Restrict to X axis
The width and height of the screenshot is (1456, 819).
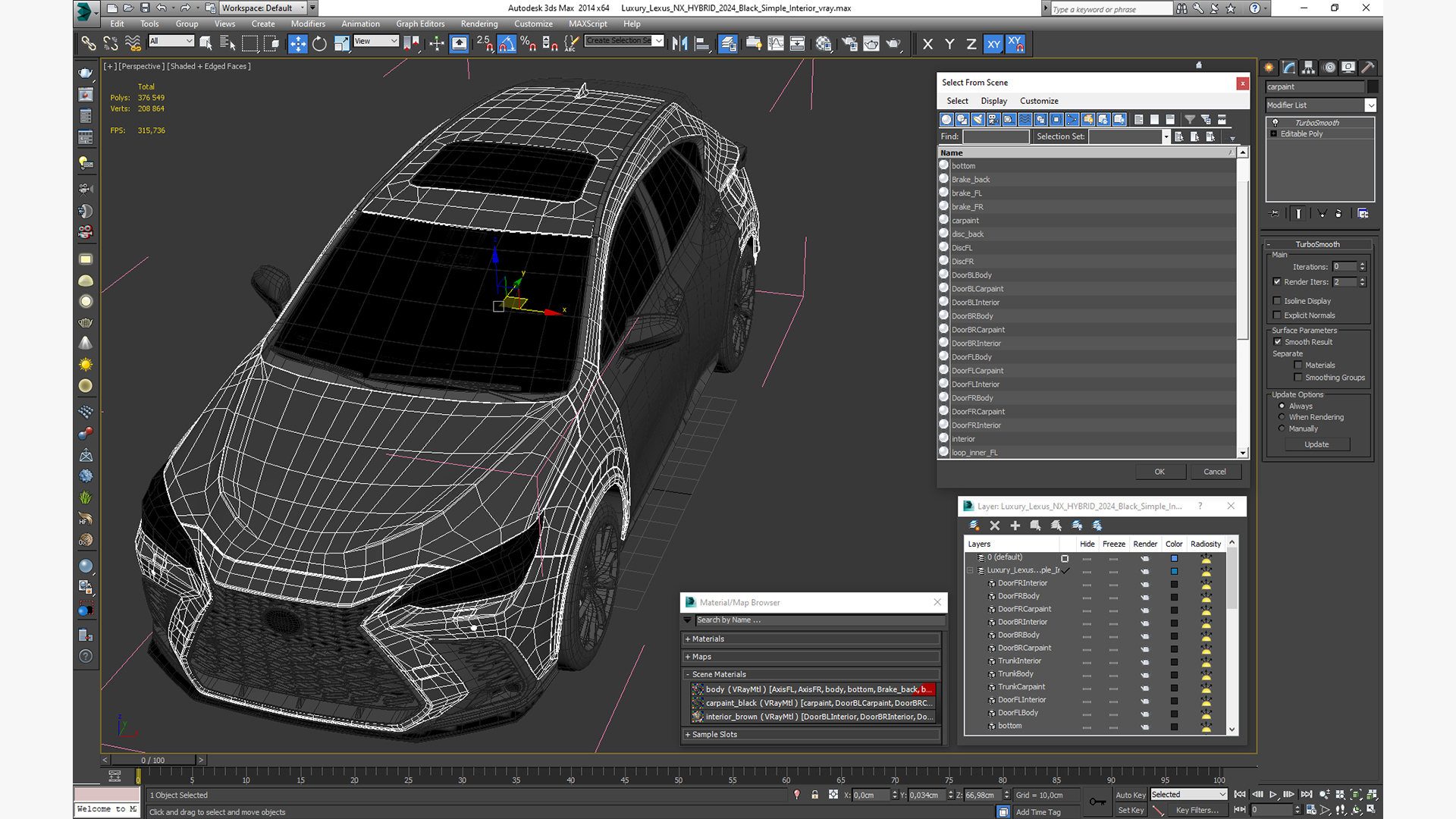tap(927, 44)
